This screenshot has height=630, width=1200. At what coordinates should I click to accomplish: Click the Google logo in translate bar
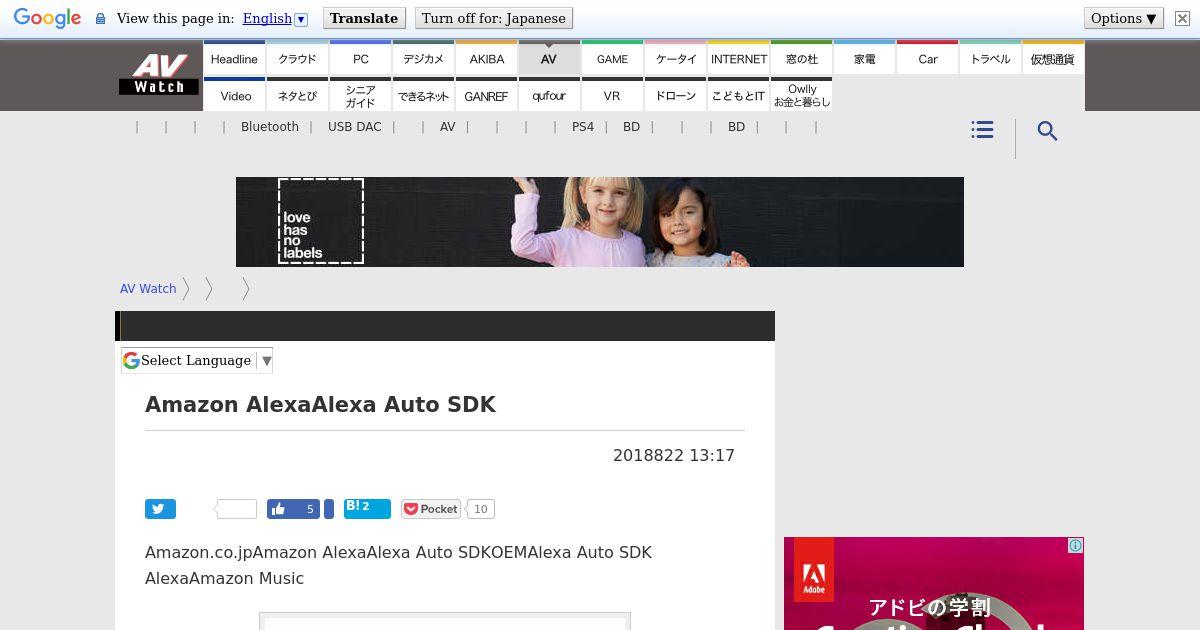click(x=47, y=18)
